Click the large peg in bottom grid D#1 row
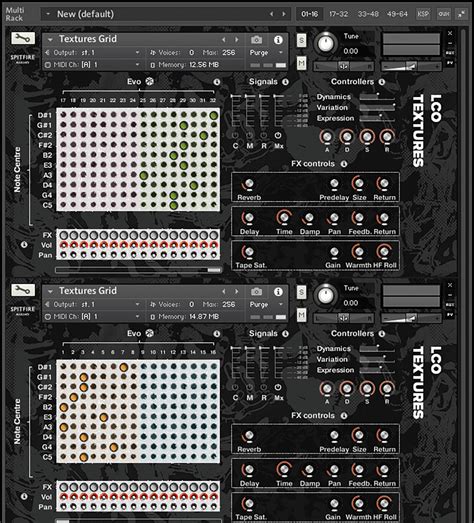 (123, 367)
